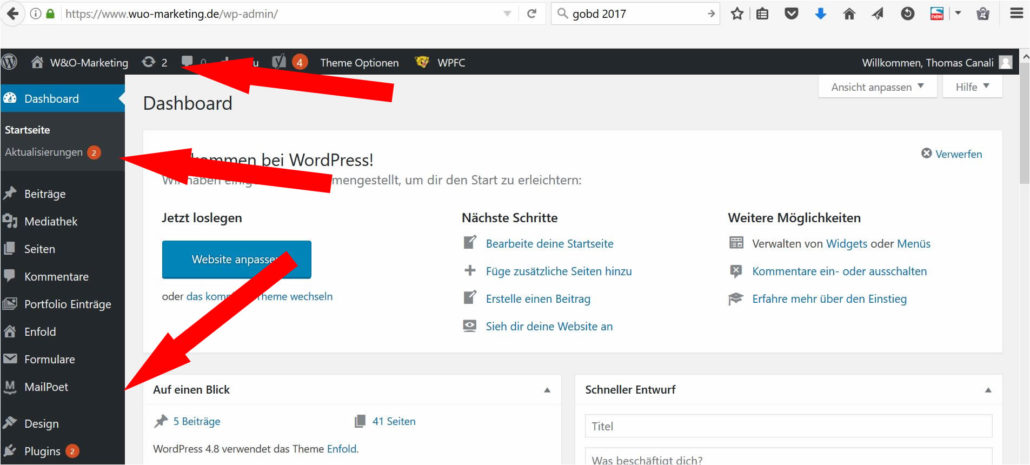Select Startseite submenu item

tap(28, 130)
